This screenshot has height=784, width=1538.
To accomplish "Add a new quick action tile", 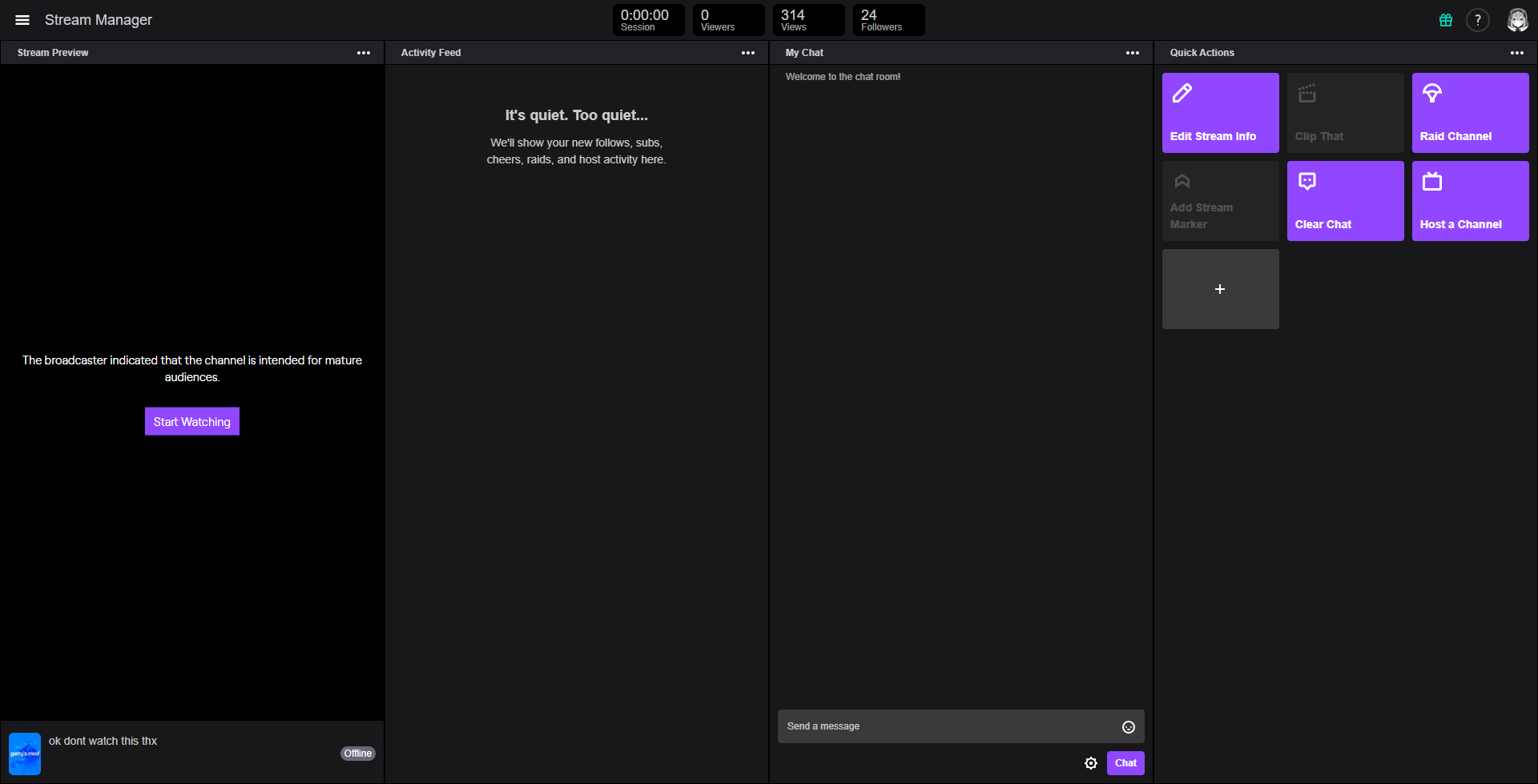I will [1220, 289].
